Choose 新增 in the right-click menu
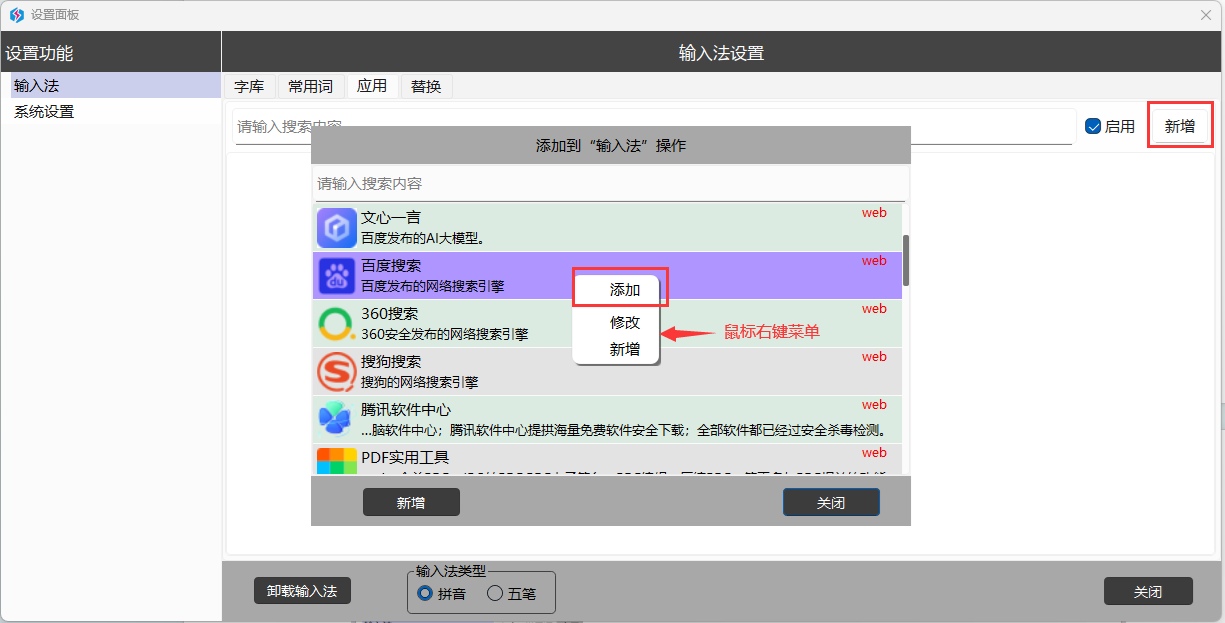Screen dimensions: 1225x623 (x=624, y=349)
